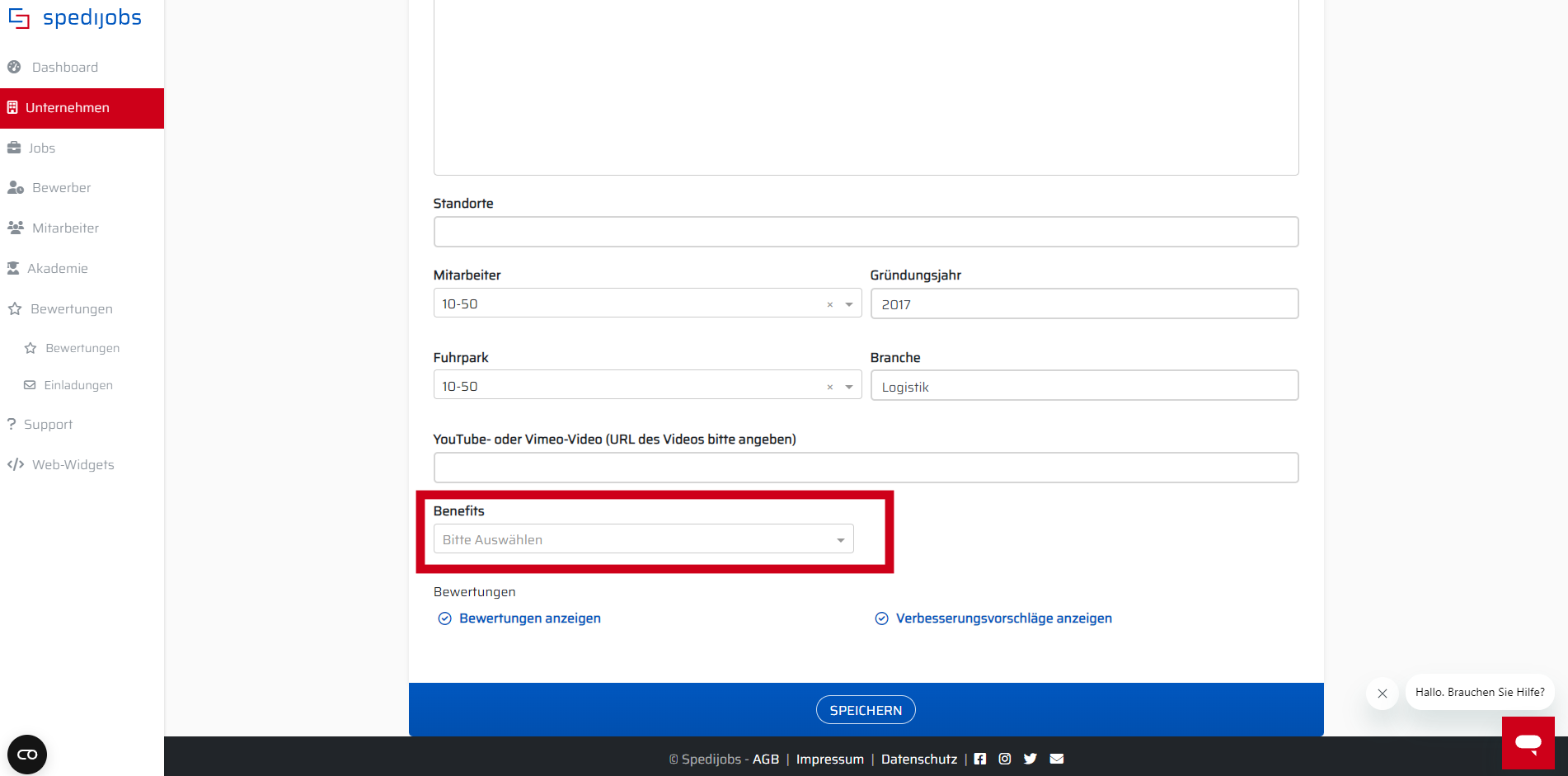Click the Gründungsjahr field showing 2017

(1084, 303)
